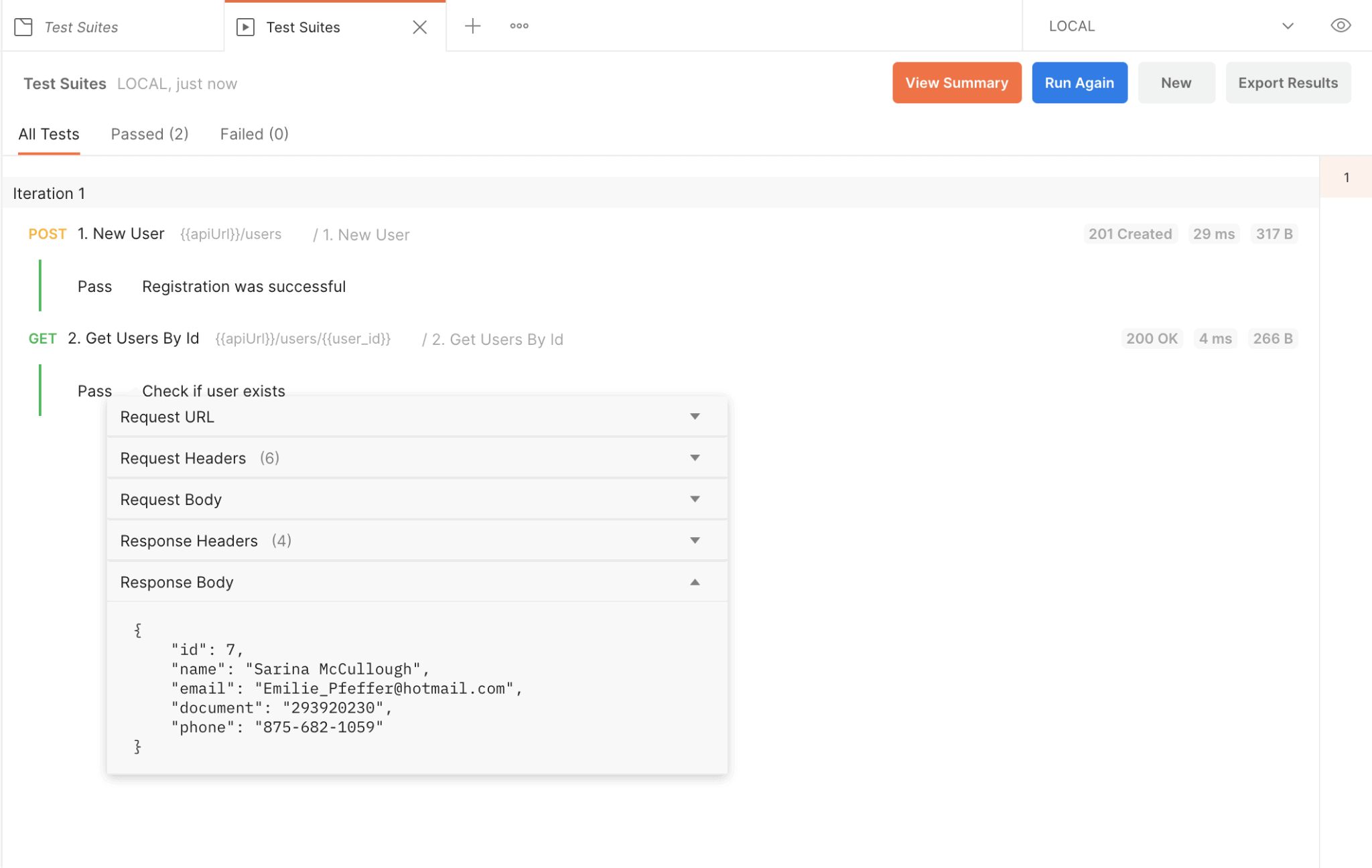Click the Pass status icon for registration test
Image resolution: width=1372 pixels, height=868 pixels.
pyautogui.click(x=95, y=287)
